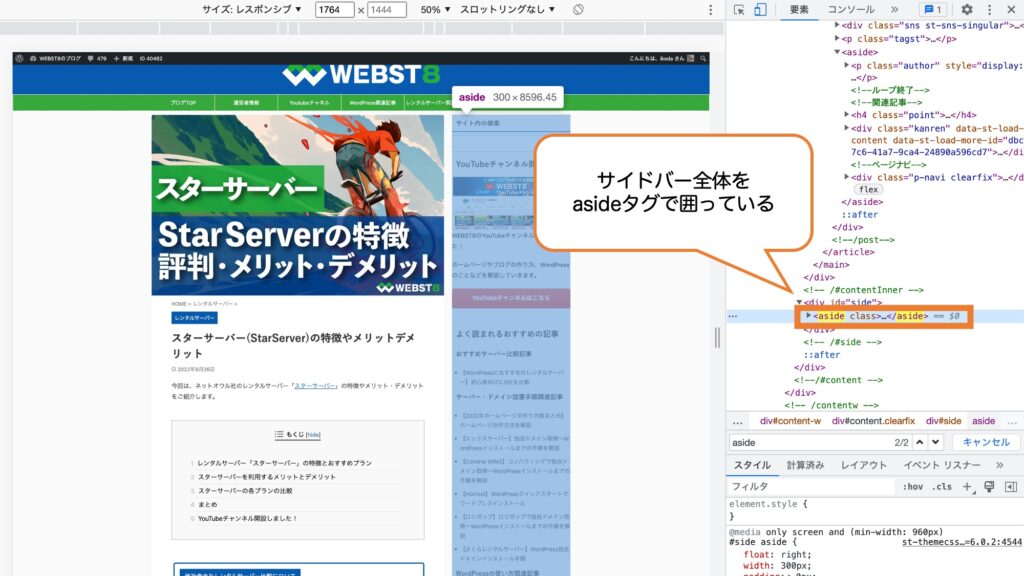Click the キャンセル search button
Viewport: 1024px width, 576px height.
pyautogui.click(x=985, y=442)
